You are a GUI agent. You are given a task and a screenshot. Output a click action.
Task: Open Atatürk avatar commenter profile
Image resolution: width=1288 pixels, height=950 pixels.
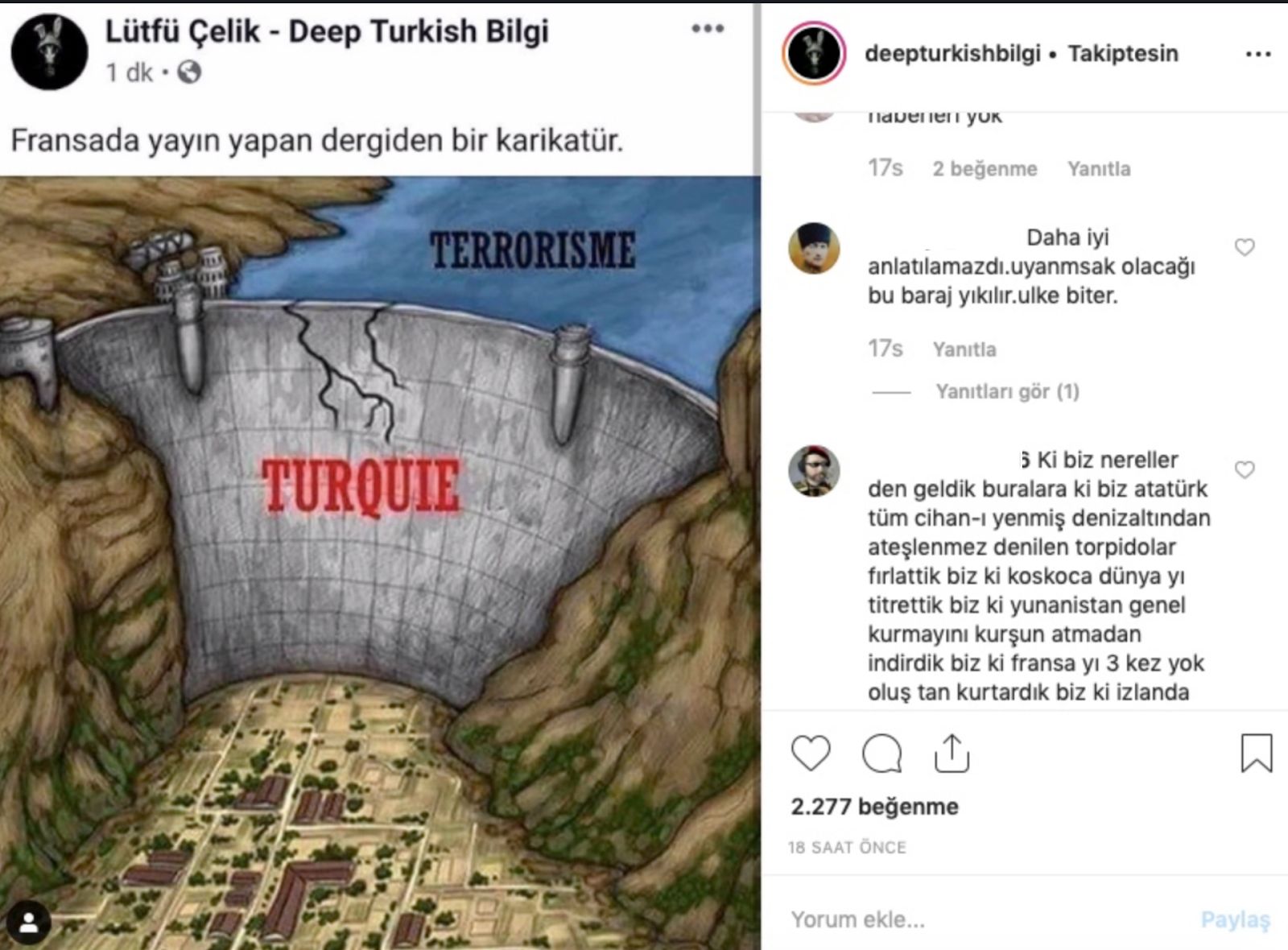pos(814,248)
